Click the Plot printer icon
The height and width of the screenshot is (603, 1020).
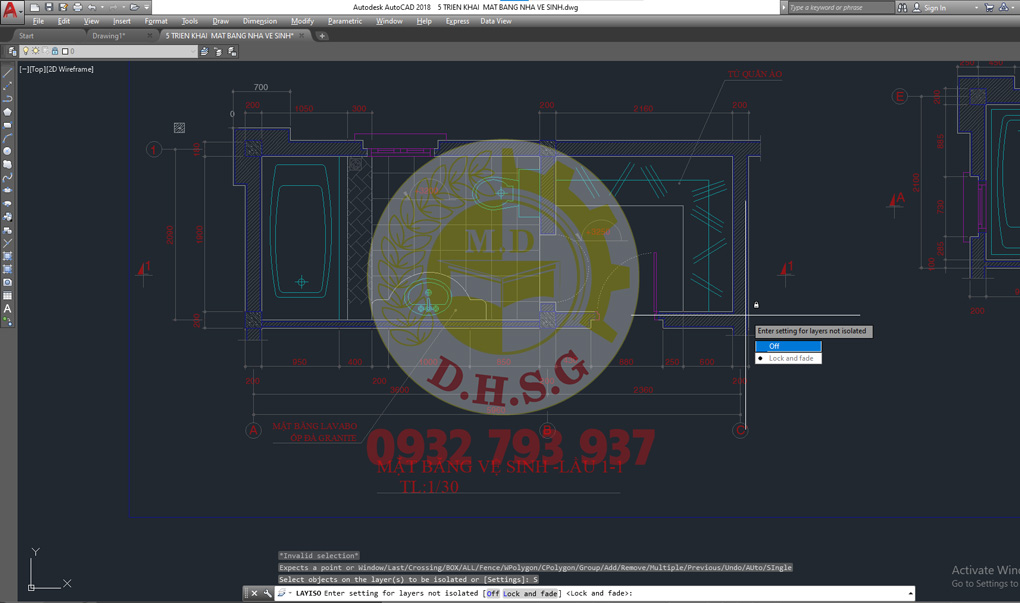tap(77, 7)
